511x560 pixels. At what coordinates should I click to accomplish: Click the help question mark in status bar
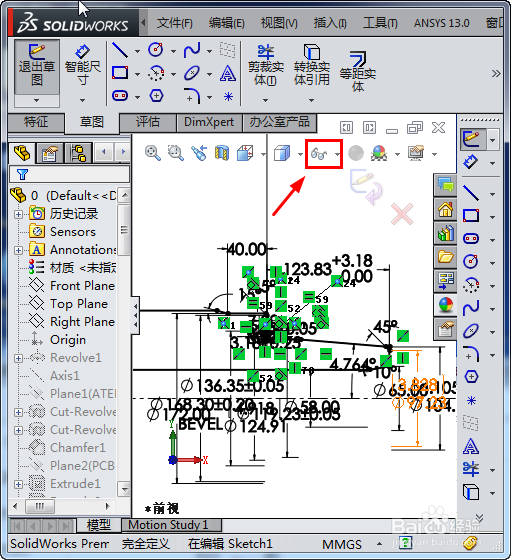click(x=406, y=543)
